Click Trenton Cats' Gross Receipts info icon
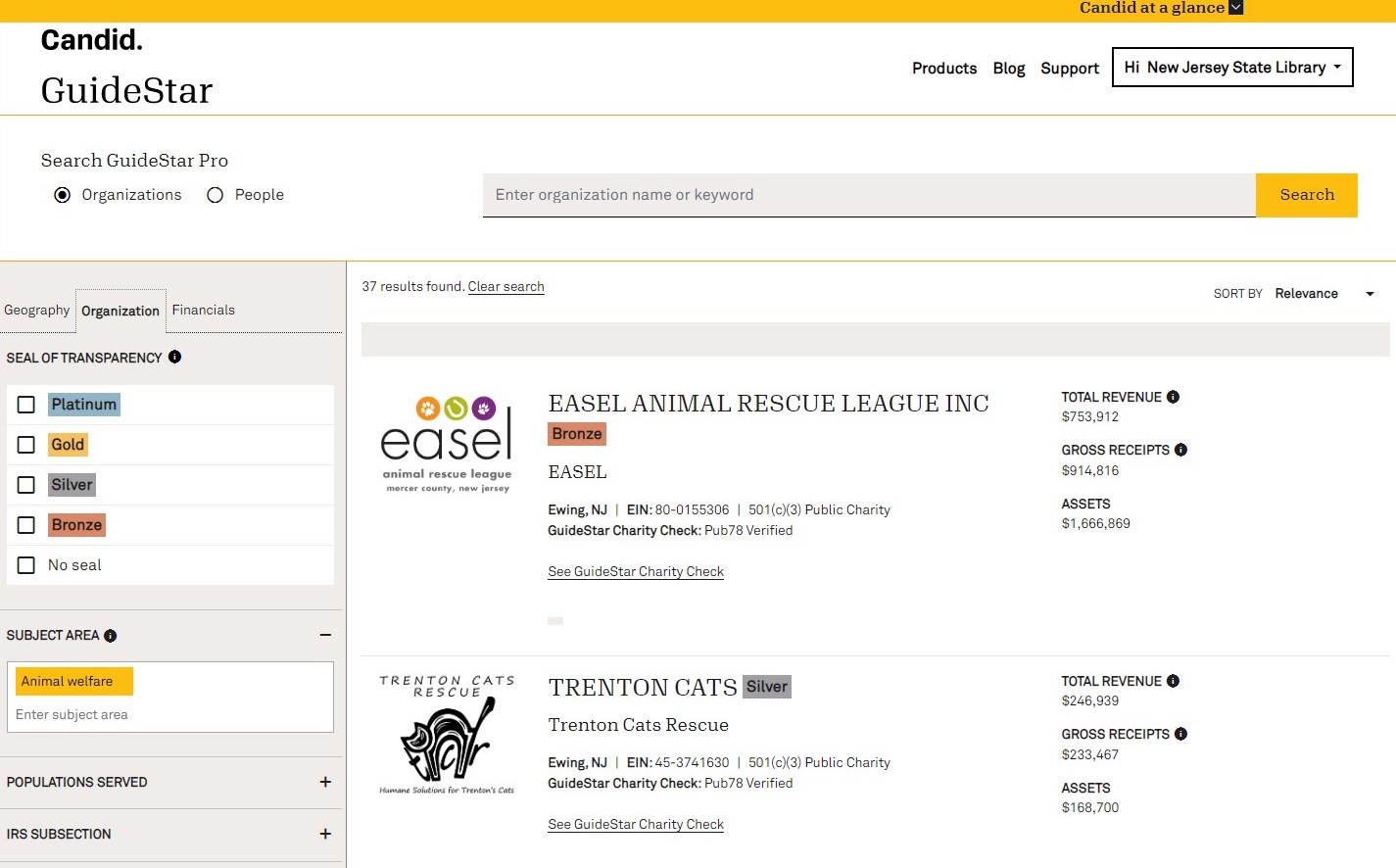The height and width of the screenshot is (868, 1396). [1180, 734]
